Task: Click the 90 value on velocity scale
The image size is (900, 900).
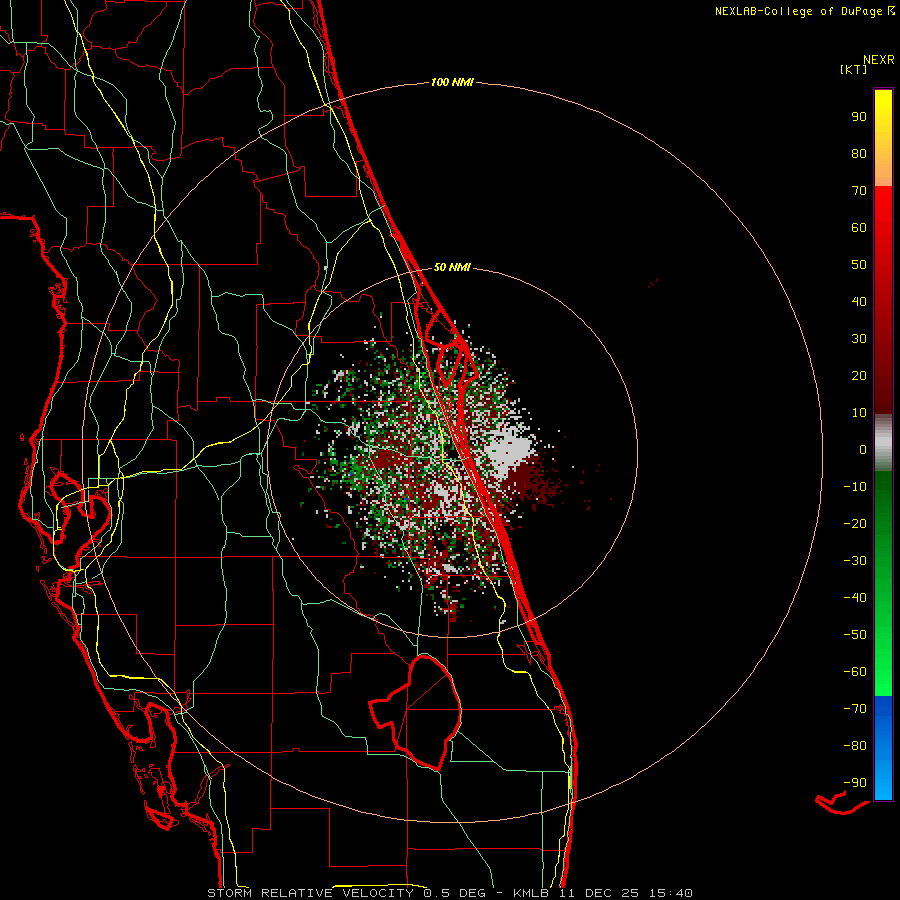Action: [859, 117]
